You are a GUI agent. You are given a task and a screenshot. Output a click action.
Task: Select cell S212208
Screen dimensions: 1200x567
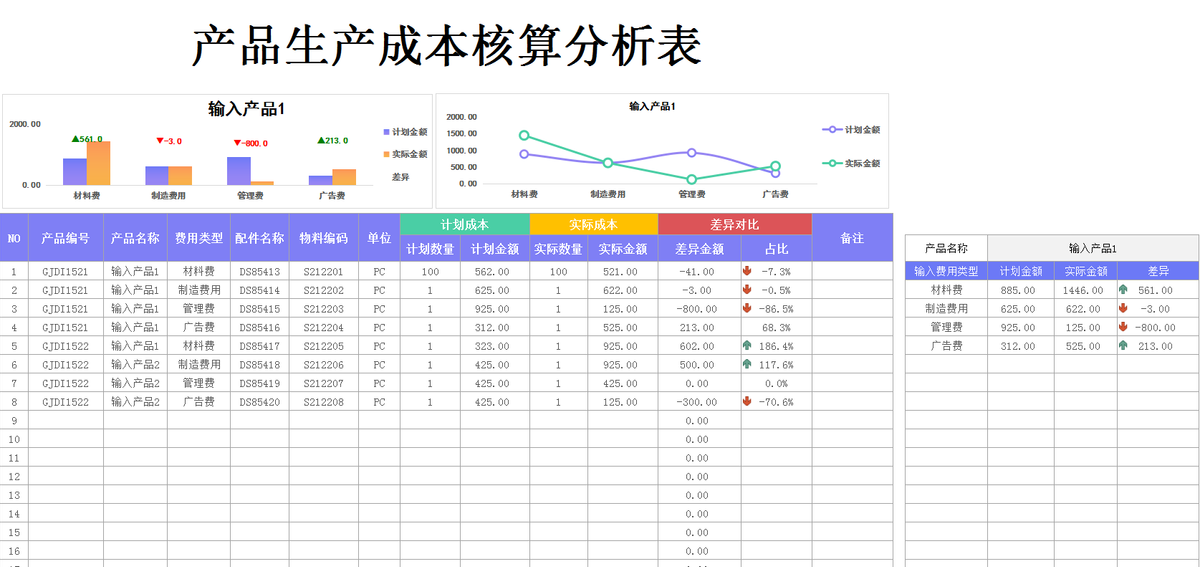tap(324, 402)
